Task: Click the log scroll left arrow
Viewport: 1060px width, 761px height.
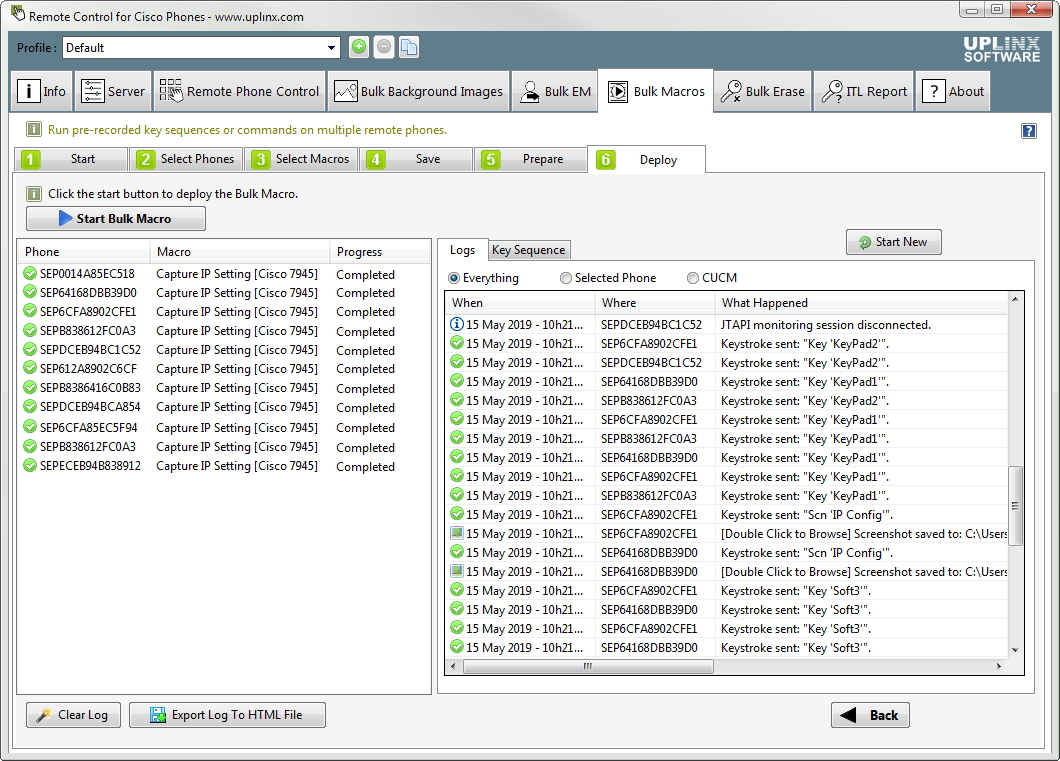Action: click(453, 666)
